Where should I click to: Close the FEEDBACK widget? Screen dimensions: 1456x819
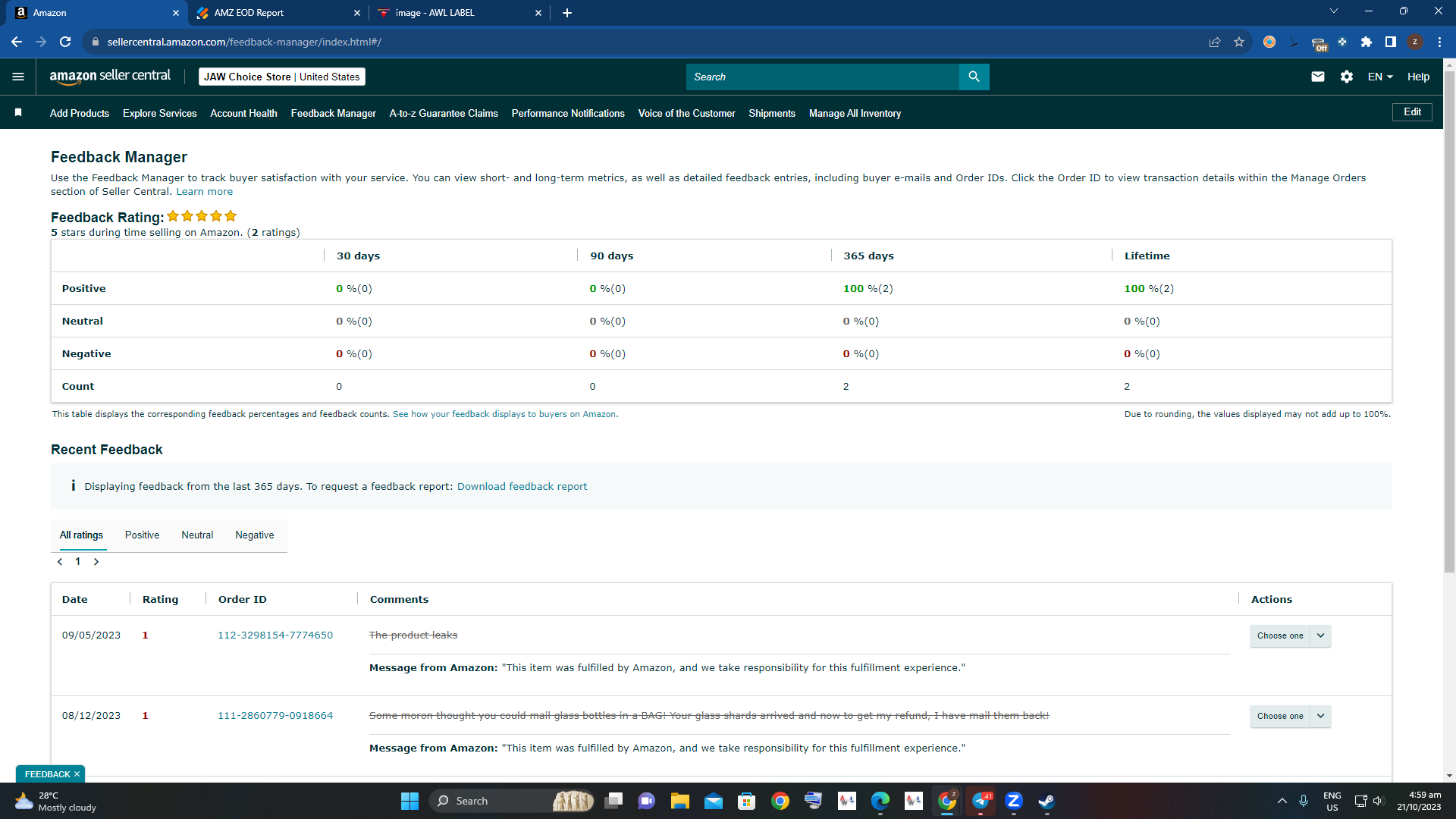pyautogui.click(x=77, y=774)
